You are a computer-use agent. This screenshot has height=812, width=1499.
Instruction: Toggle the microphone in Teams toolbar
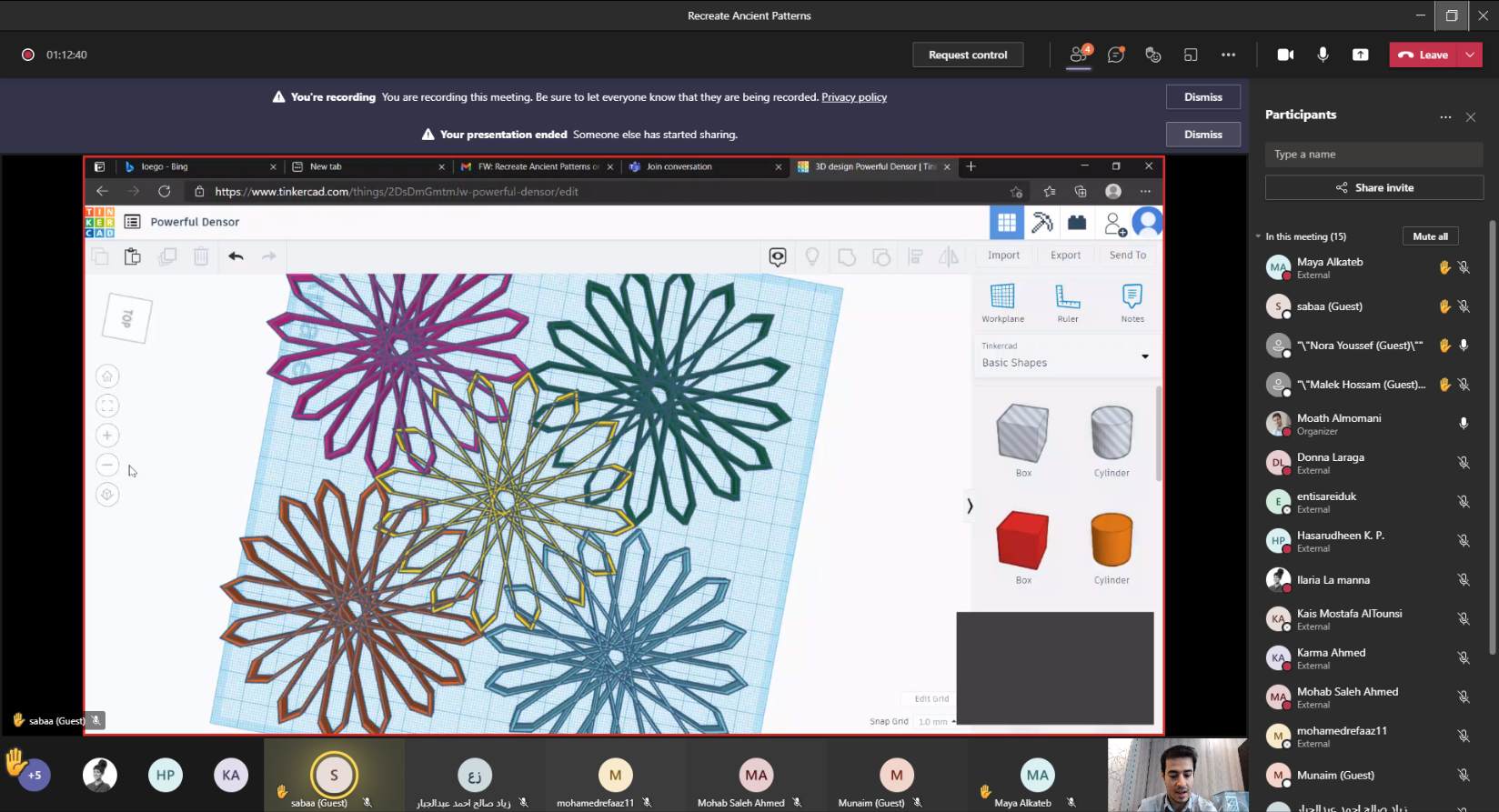point(1323,55)
